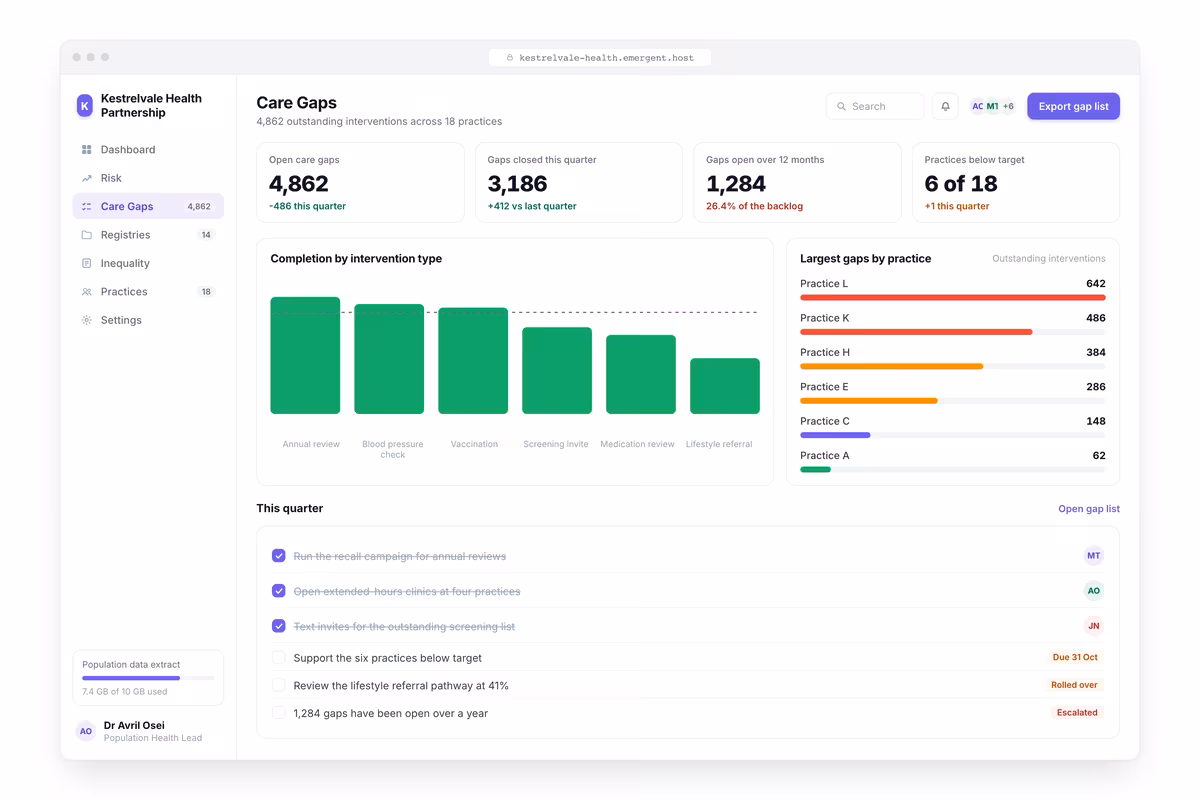Image resolution: width=1200 pixels, height=800 pixels.
Task: Click the Rolled over tag
Action: pyautogui.click(x=1074, y=686)
